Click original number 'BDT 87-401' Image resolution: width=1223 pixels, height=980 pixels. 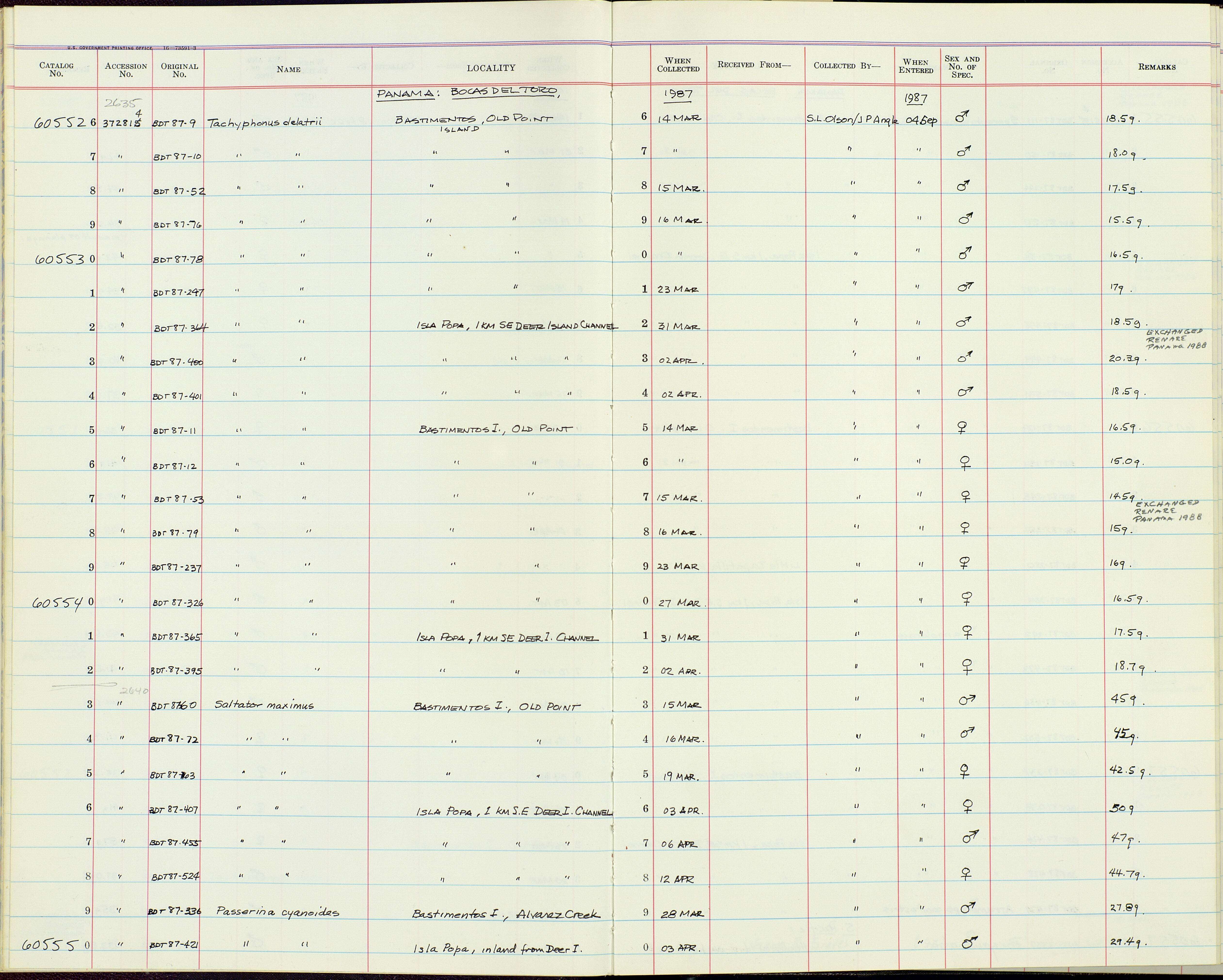coord(177,396)
